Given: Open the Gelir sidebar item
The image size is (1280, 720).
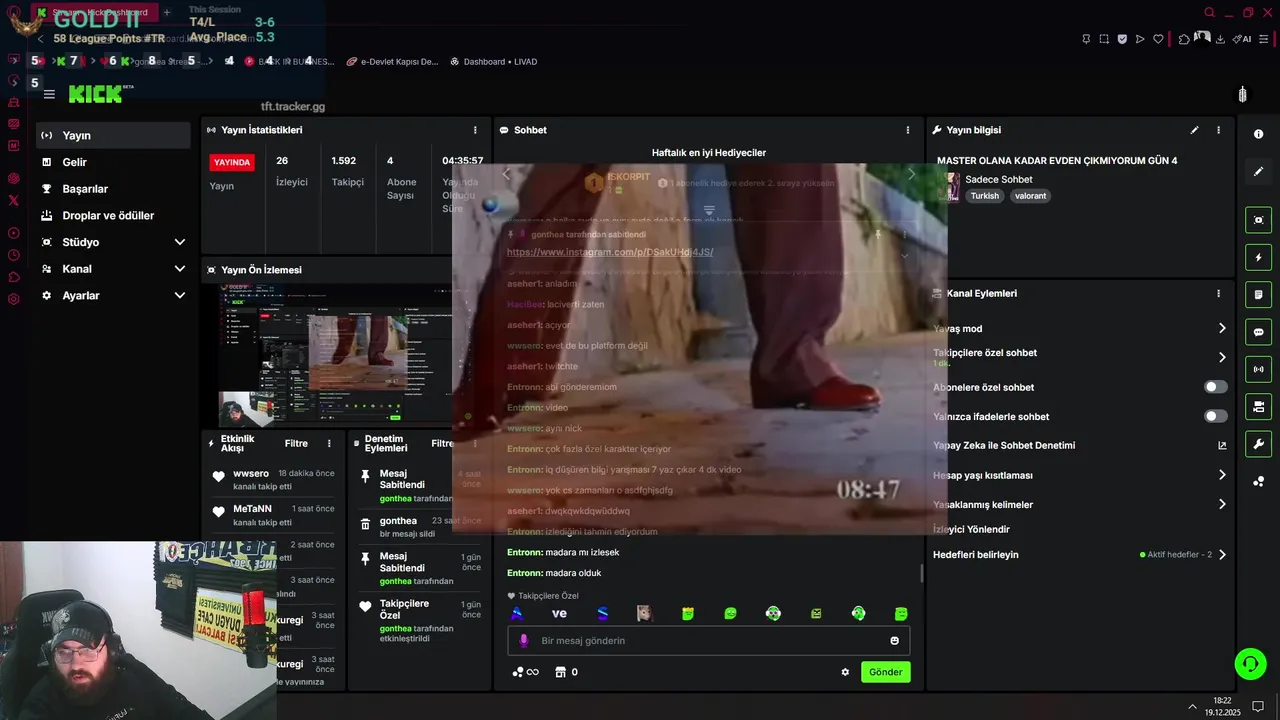Looking at the screenshot, I should 113,162.
